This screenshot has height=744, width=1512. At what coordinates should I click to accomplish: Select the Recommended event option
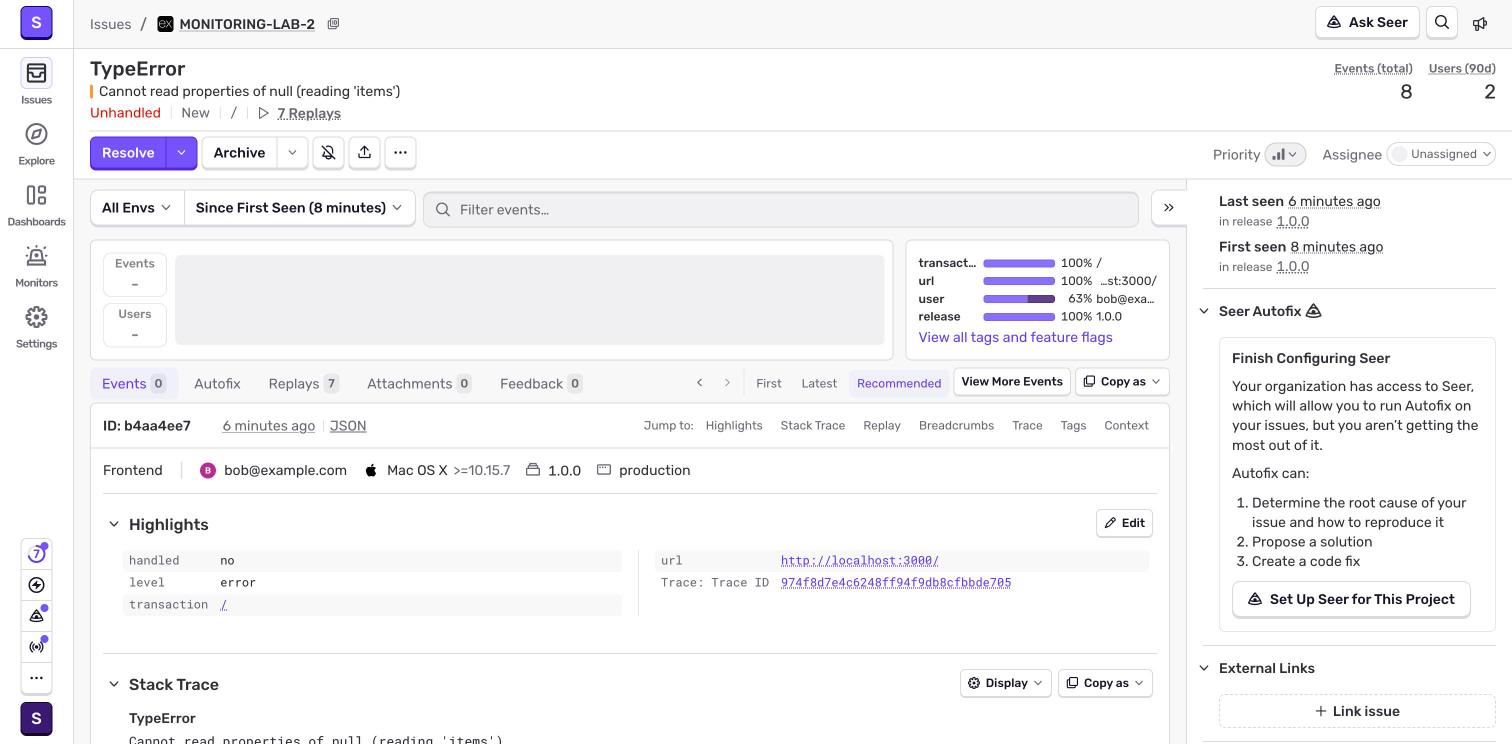pos(899,383)
